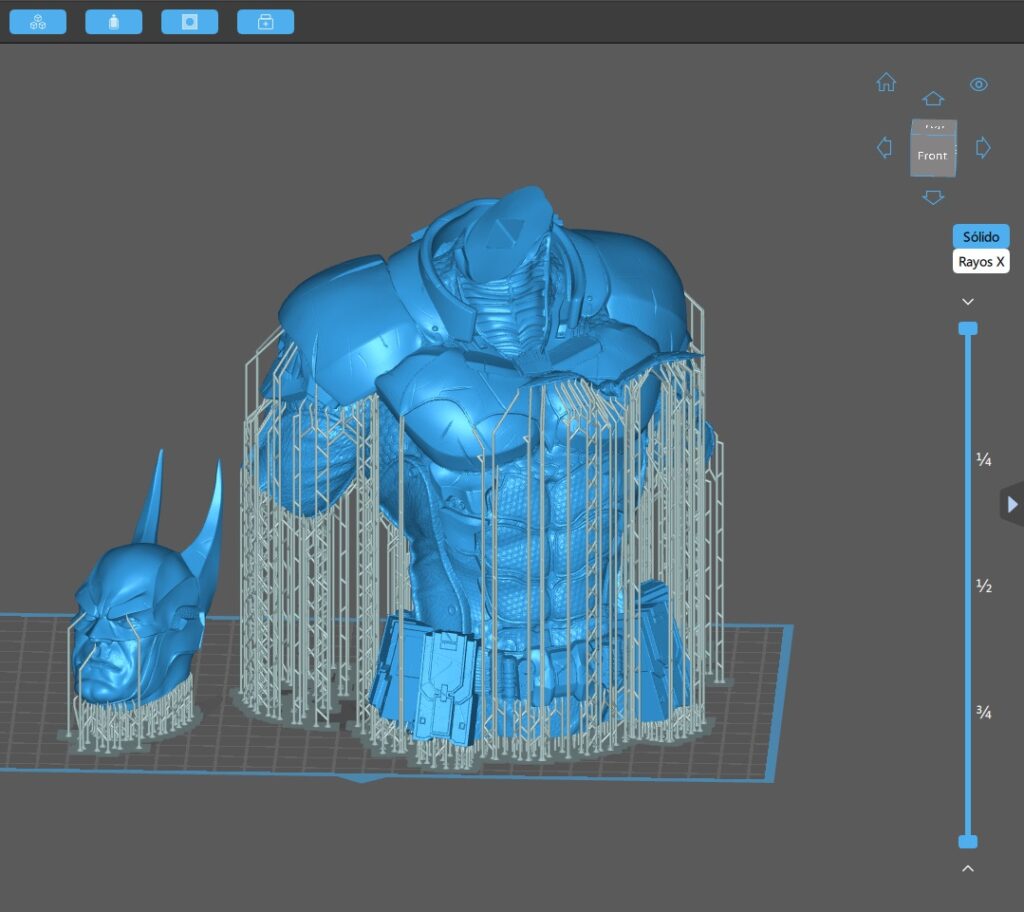The image size is (1024, 912).
Task: Rotate the view downward with the down arrow icon
Action: (x=933, y=197)
